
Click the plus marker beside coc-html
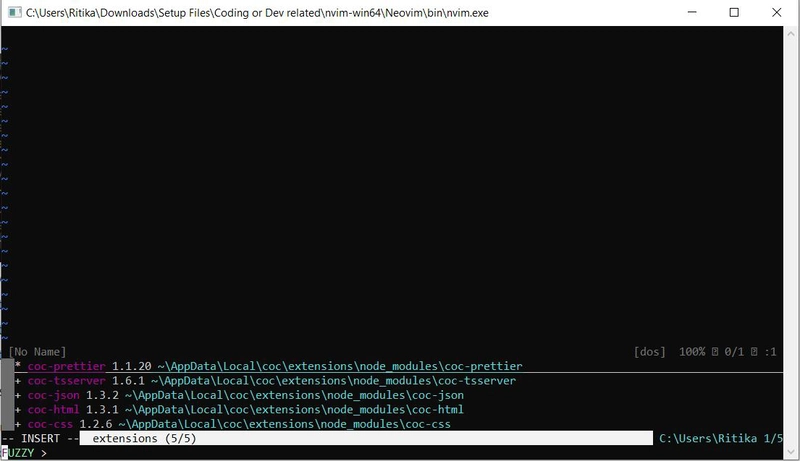pyautogui.click(x=18, y=409)
